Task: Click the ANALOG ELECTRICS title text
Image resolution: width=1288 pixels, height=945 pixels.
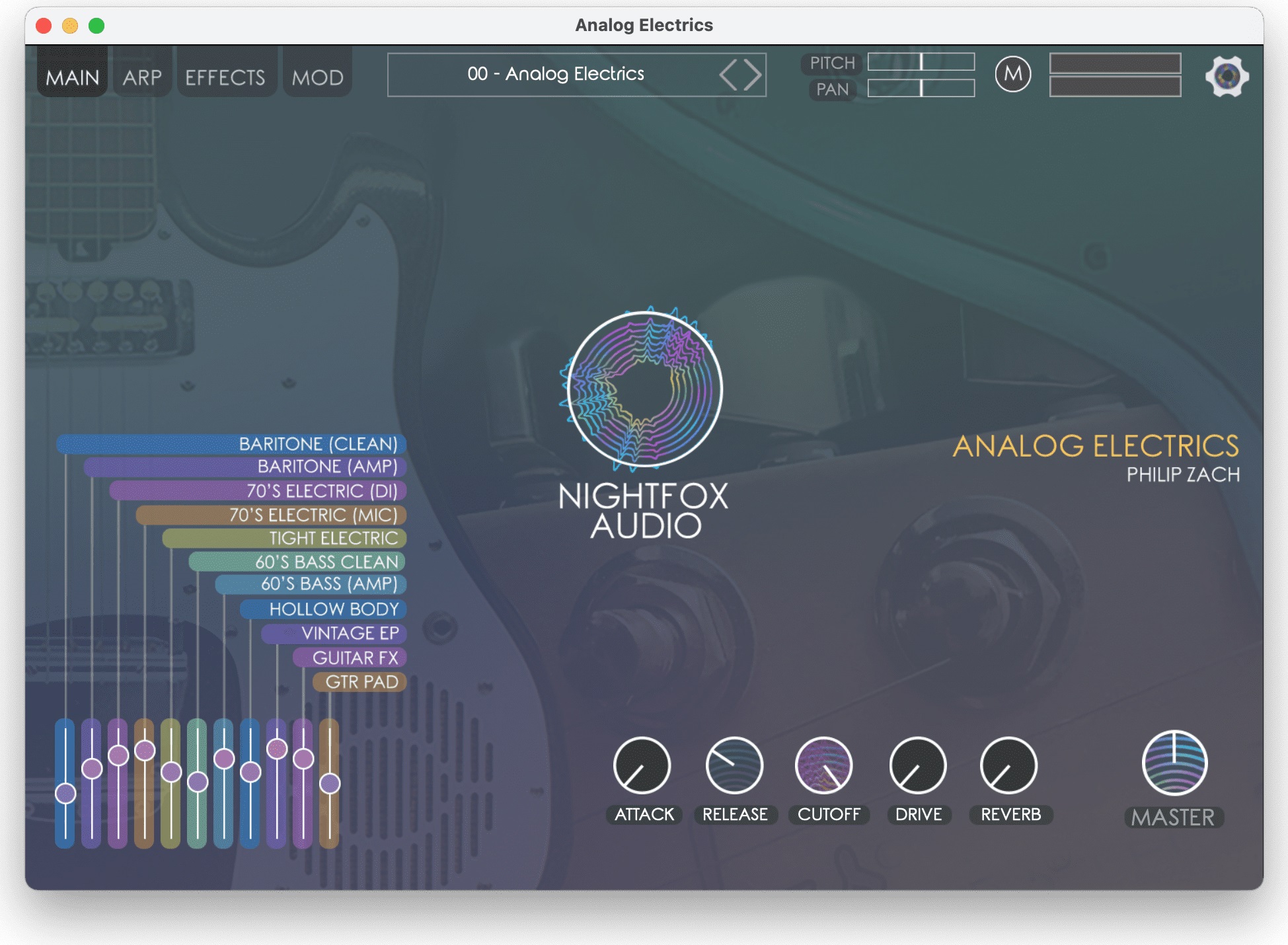Action: [x=1096, y=446]
